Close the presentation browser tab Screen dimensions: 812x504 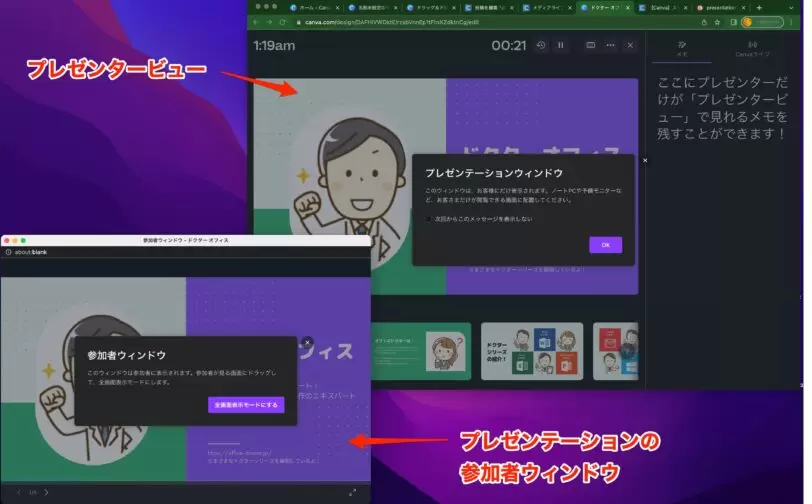[743, 8]
